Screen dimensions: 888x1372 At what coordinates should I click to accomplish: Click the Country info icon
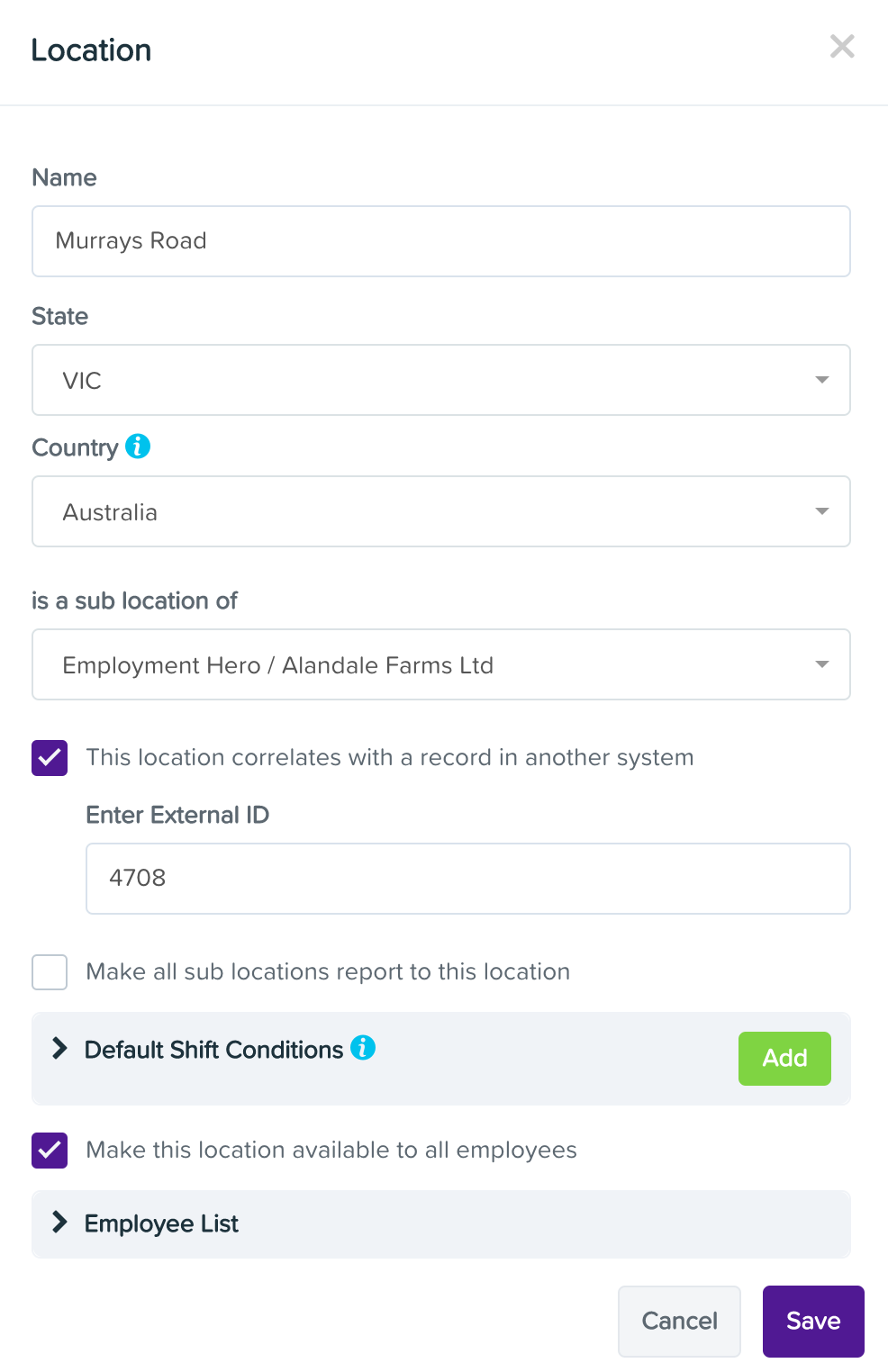137,447
